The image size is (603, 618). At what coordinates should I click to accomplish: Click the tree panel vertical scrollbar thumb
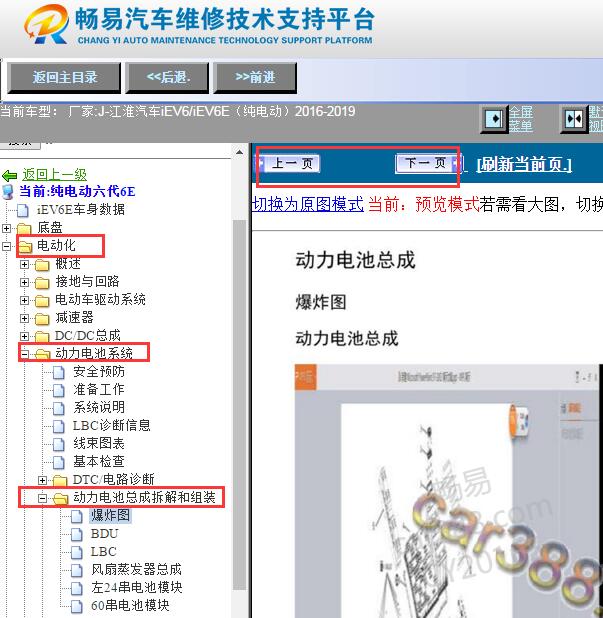pos(239,405)
